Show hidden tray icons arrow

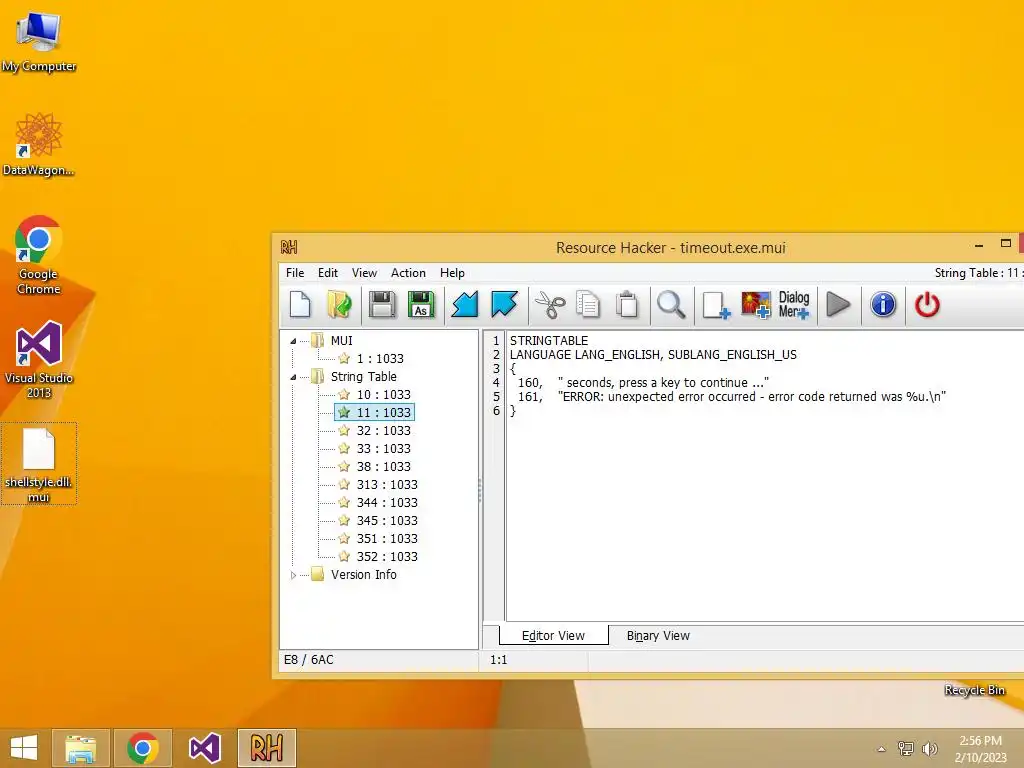click(881, 749)
